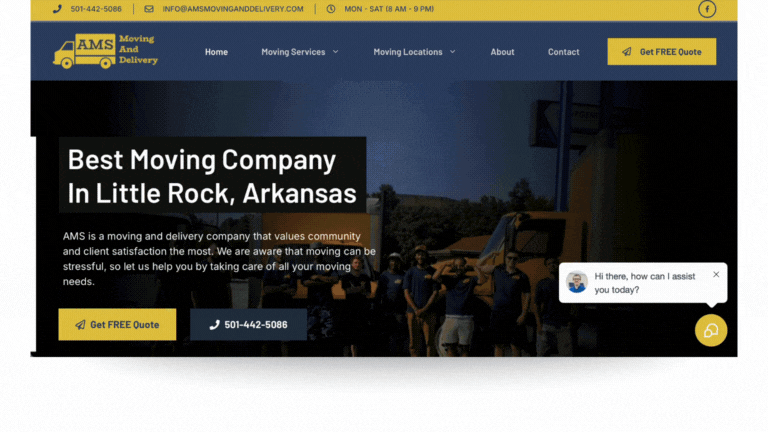Viewport: 768px width, 432px height.
Task: Click the phone icon in top bar
Action: [57, 9]
